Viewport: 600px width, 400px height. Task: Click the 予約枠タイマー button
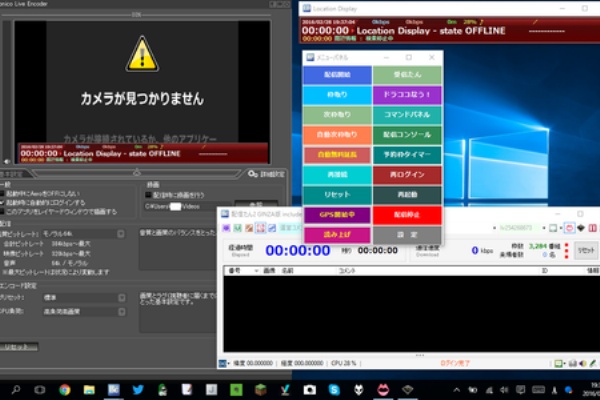407,155
